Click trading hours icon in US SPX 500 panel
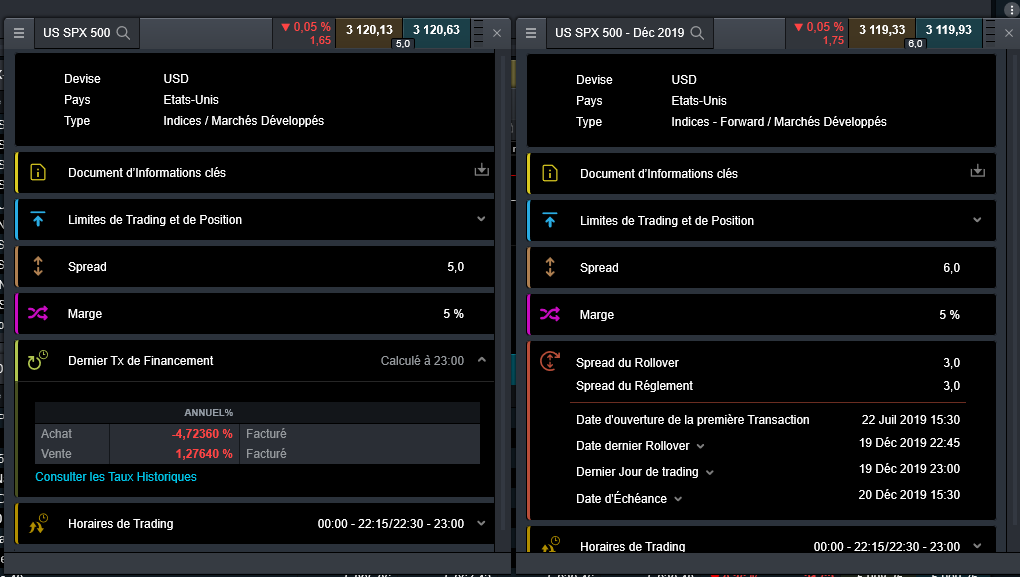Screen dimensions: 1020x577 [38, 524]
